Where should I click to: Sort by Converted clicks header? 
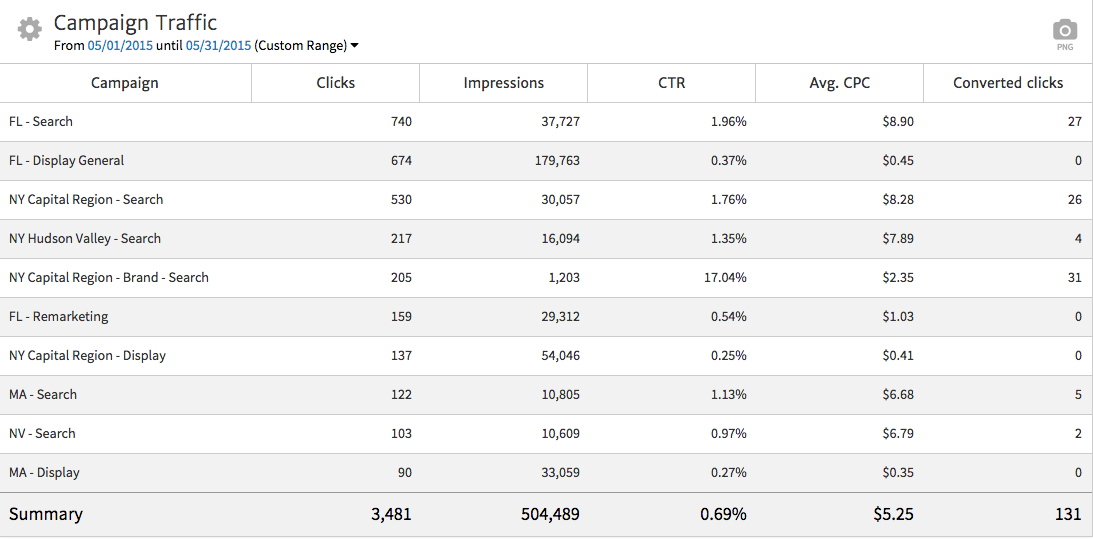(1007, 83)
